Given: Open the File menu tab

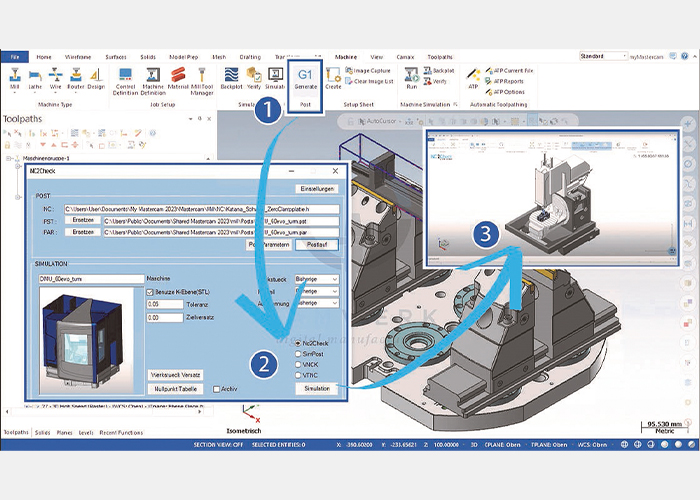Looking at the screenshot, I should (15, 57).
